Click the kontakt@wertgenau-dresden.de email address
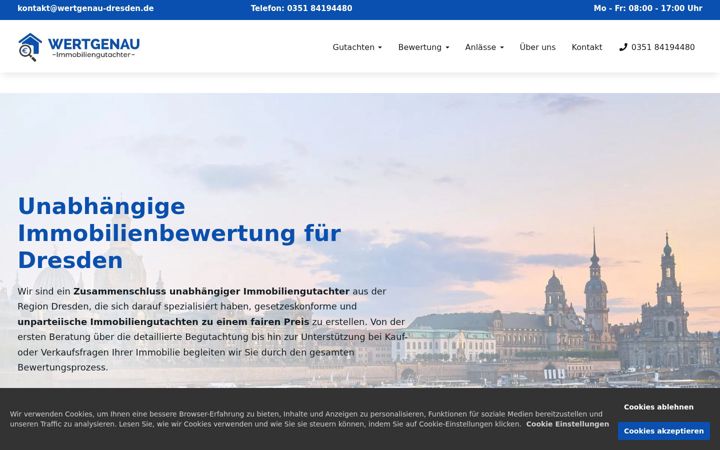 85,8
